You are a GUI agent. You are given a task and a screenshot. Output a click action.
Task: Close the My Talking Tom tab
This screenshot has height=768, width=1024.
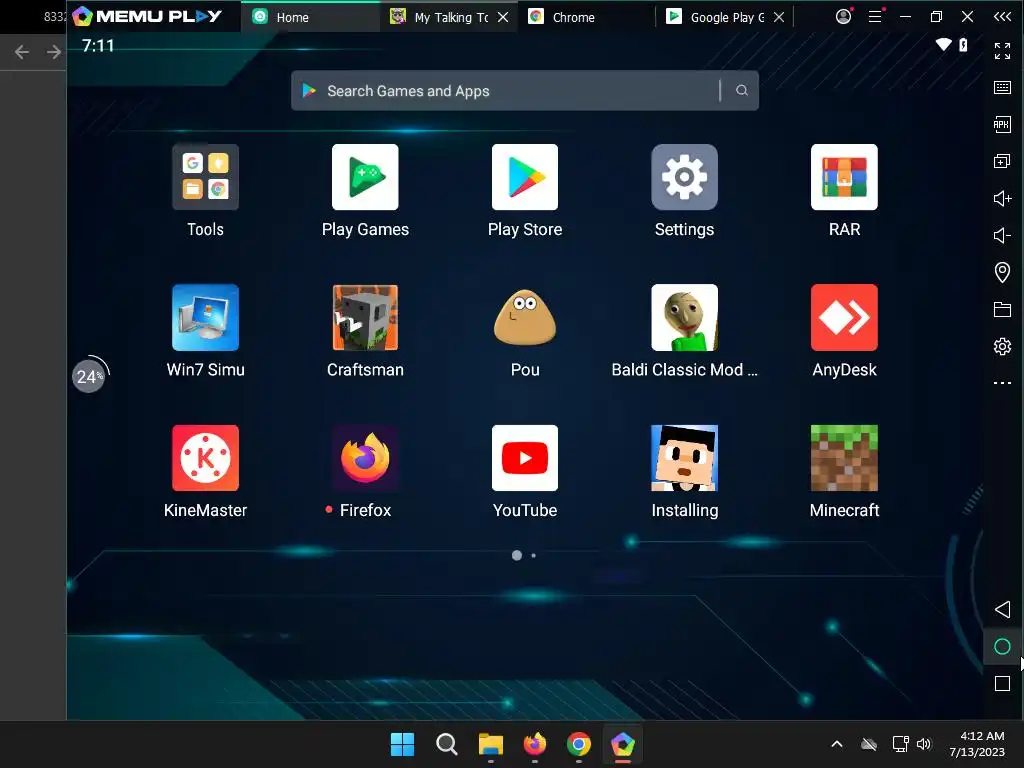click(x=503, y=17)
